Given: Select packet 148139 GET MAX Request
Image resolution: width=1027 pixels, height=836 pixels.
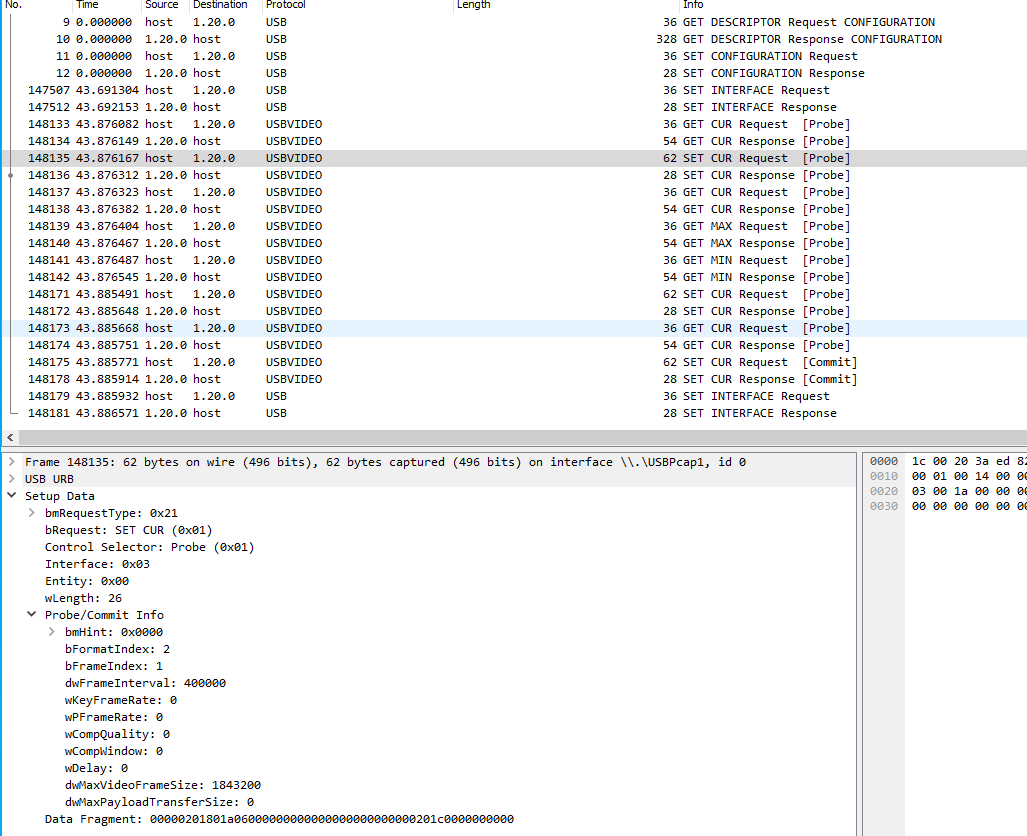Looking at the screenshot, I should coord(514,227).
